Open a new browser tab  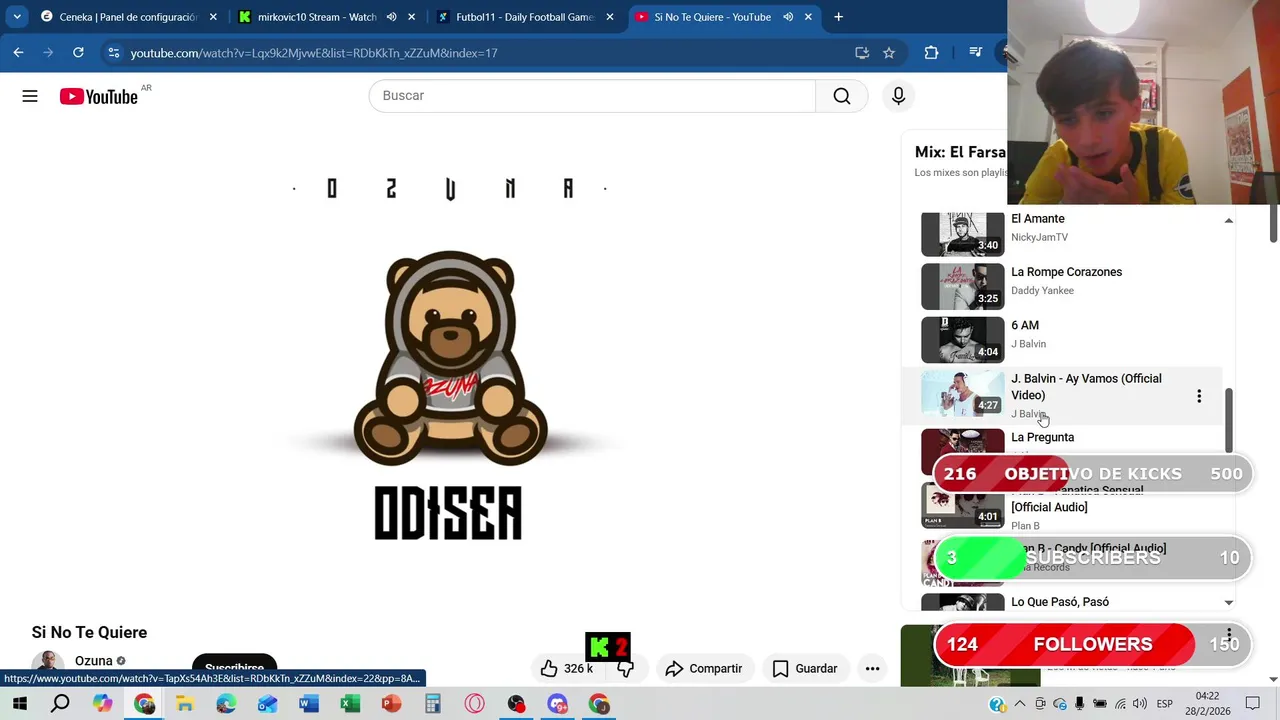click(838, 17)
